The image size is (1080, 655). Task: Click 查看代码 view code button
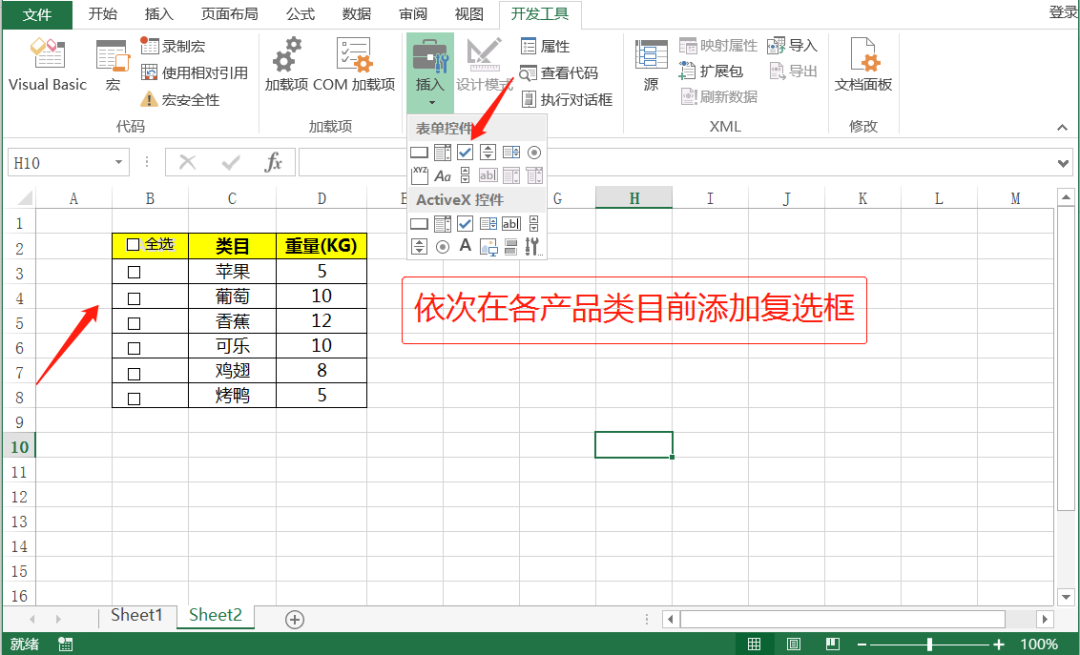[x=559, y=73]
